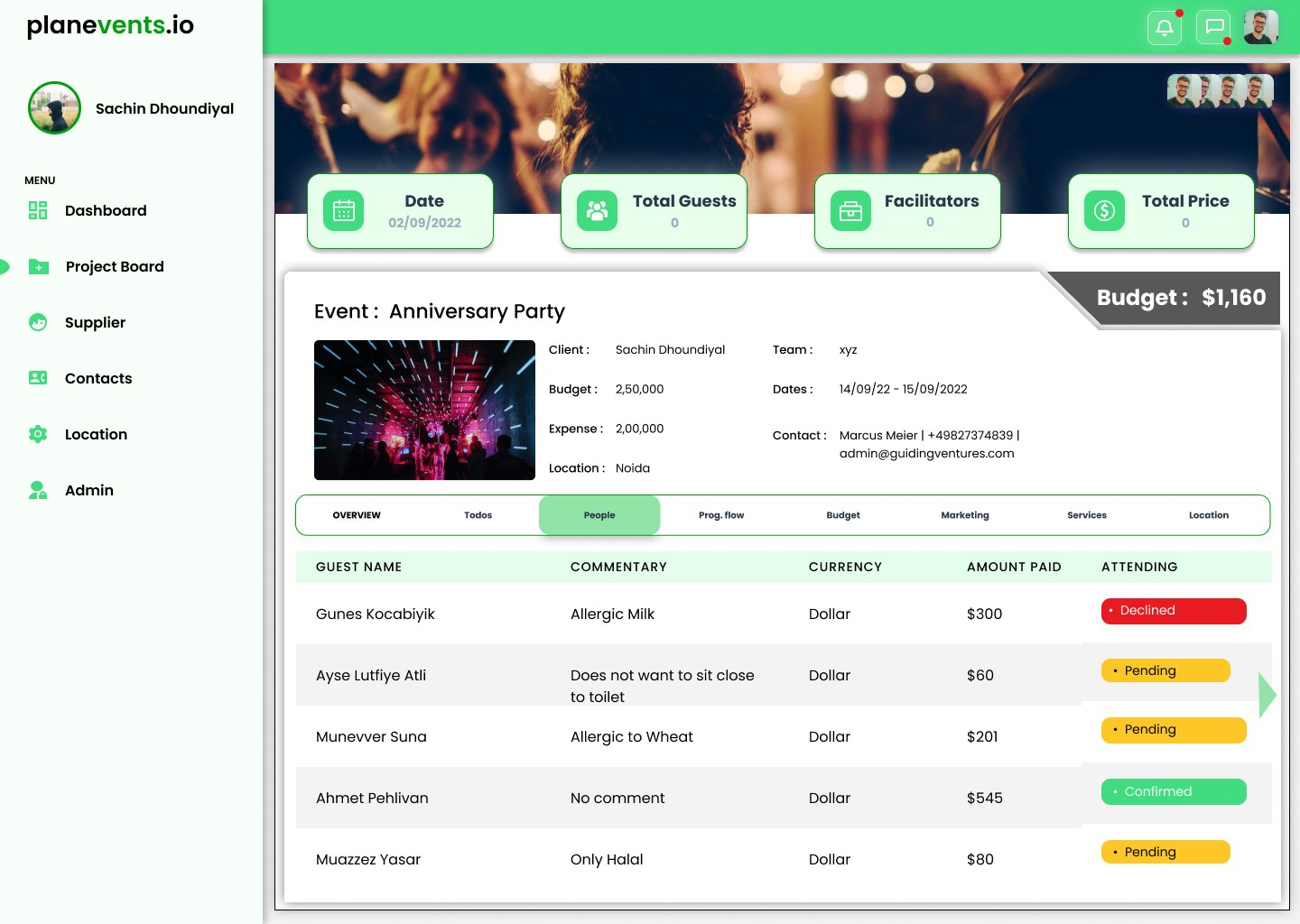The height and width of the screenshot is (924, 1300).
Task: Select guest name Ayse Lutfiye Atli
Action: (371, 675)
